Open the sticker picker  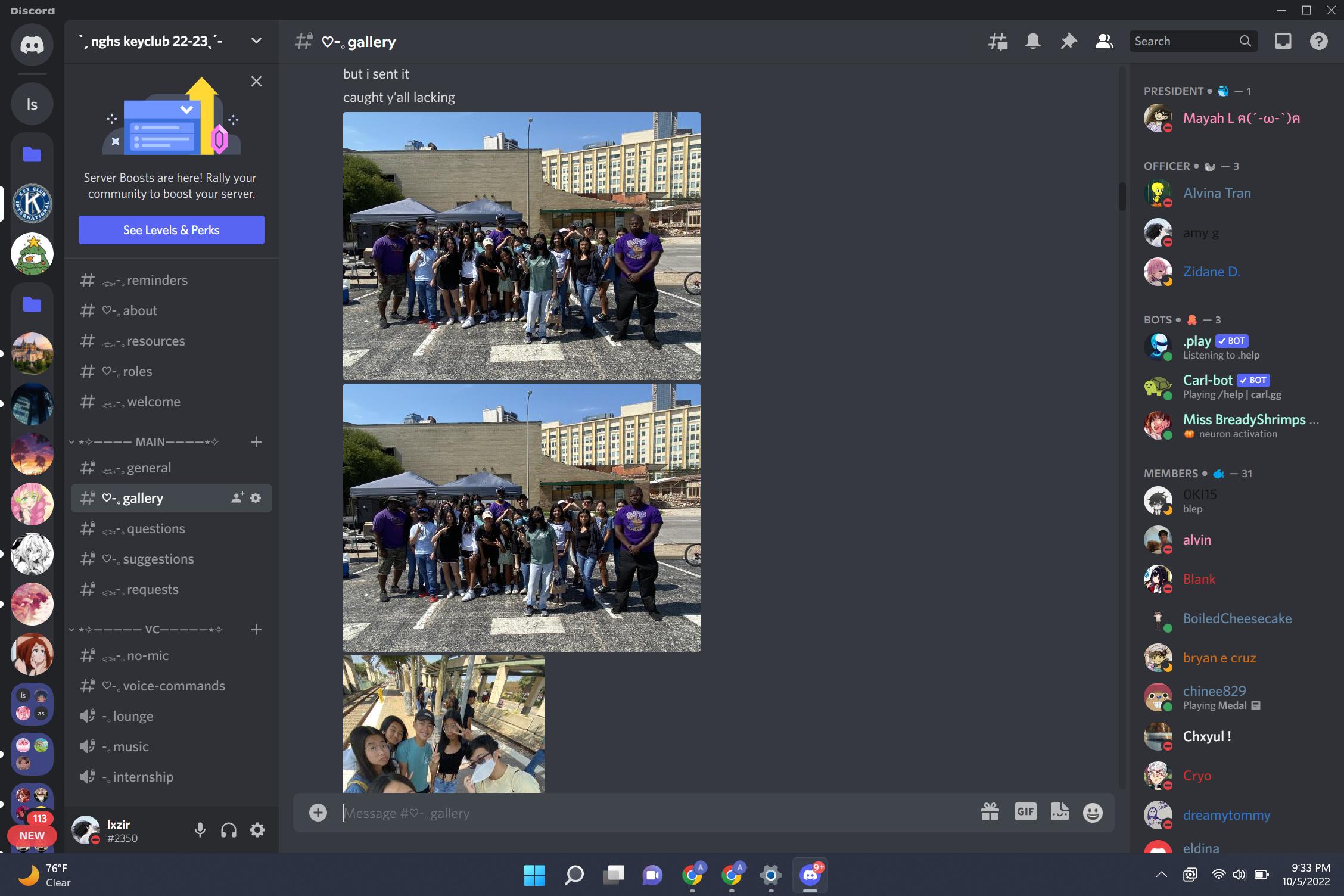1059,812
